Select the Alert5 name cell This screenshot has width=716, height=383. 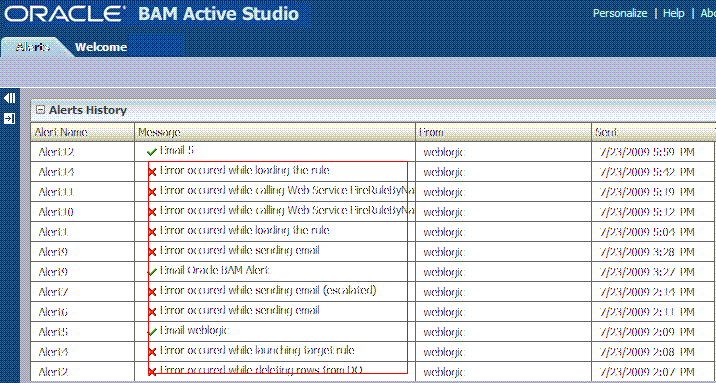[x=83, y=331]
